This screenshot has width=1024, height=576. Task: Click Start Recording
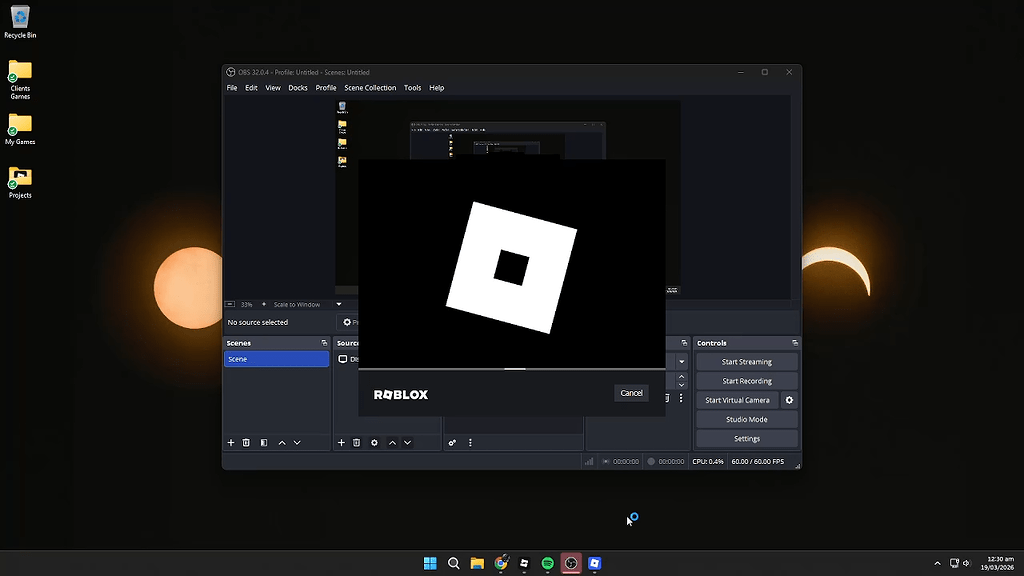pyautogui.click(x=746, y=381)
